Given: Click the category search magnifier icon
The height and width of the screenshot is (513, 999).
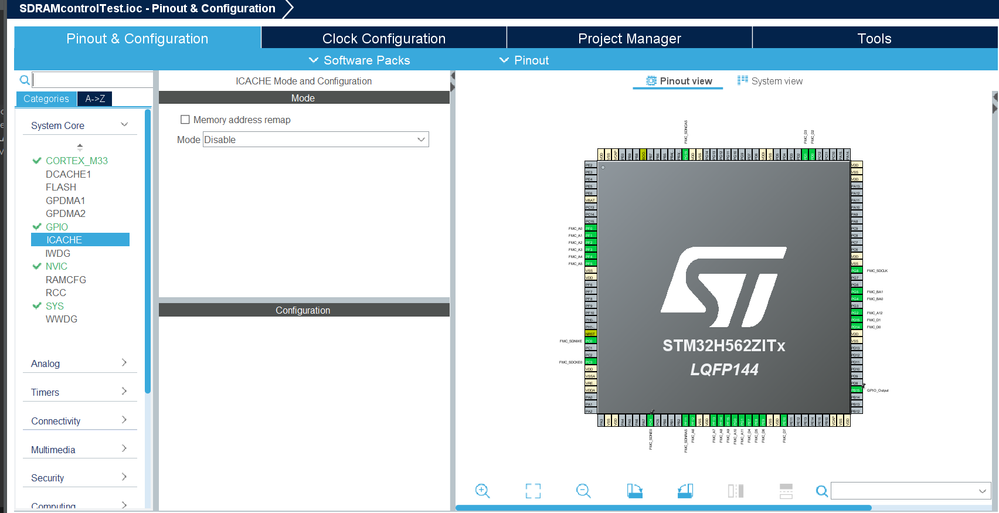Looking at the screenshot, I should [x=24, y=80].
